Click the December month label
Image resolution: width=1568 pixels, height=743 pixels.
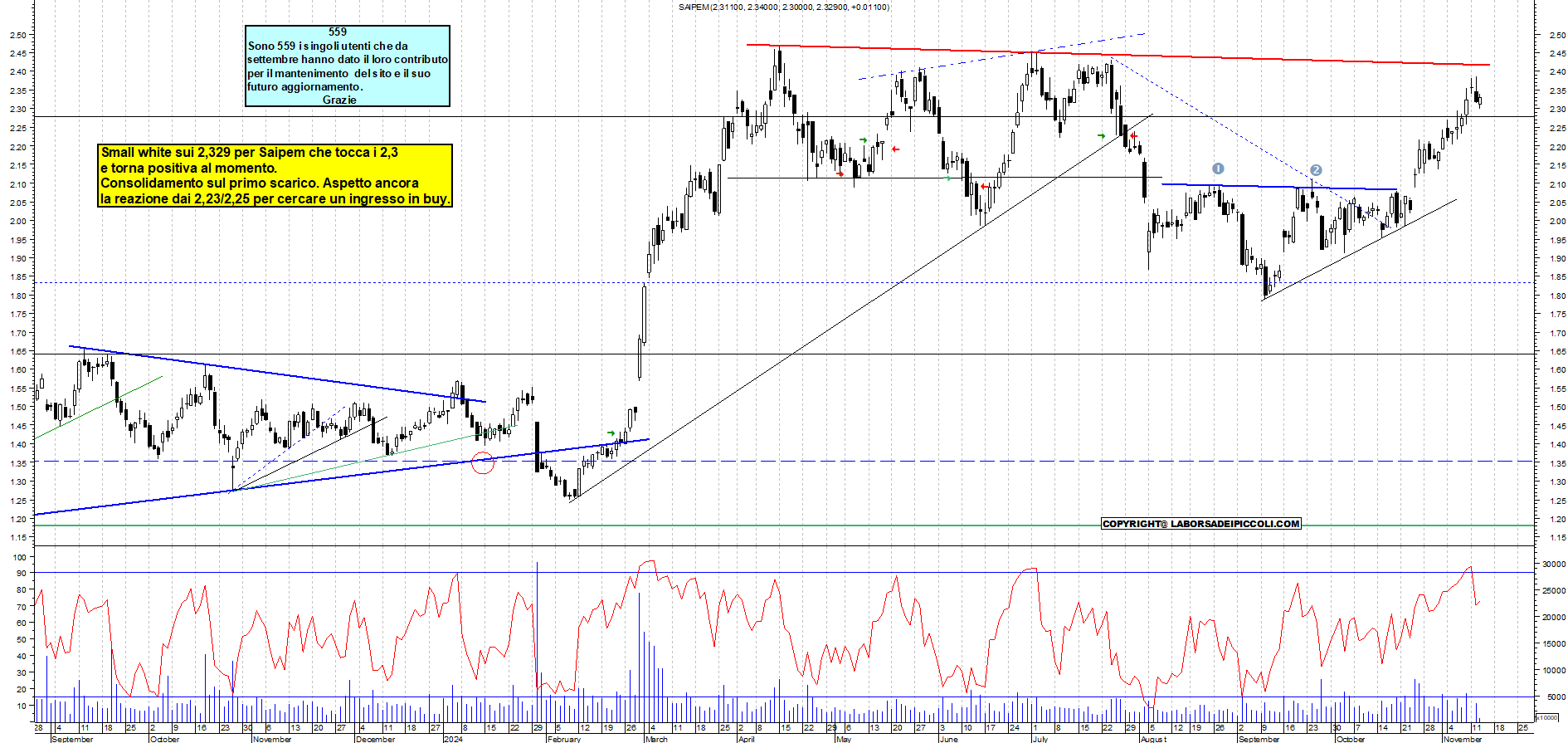coord(376,739)
